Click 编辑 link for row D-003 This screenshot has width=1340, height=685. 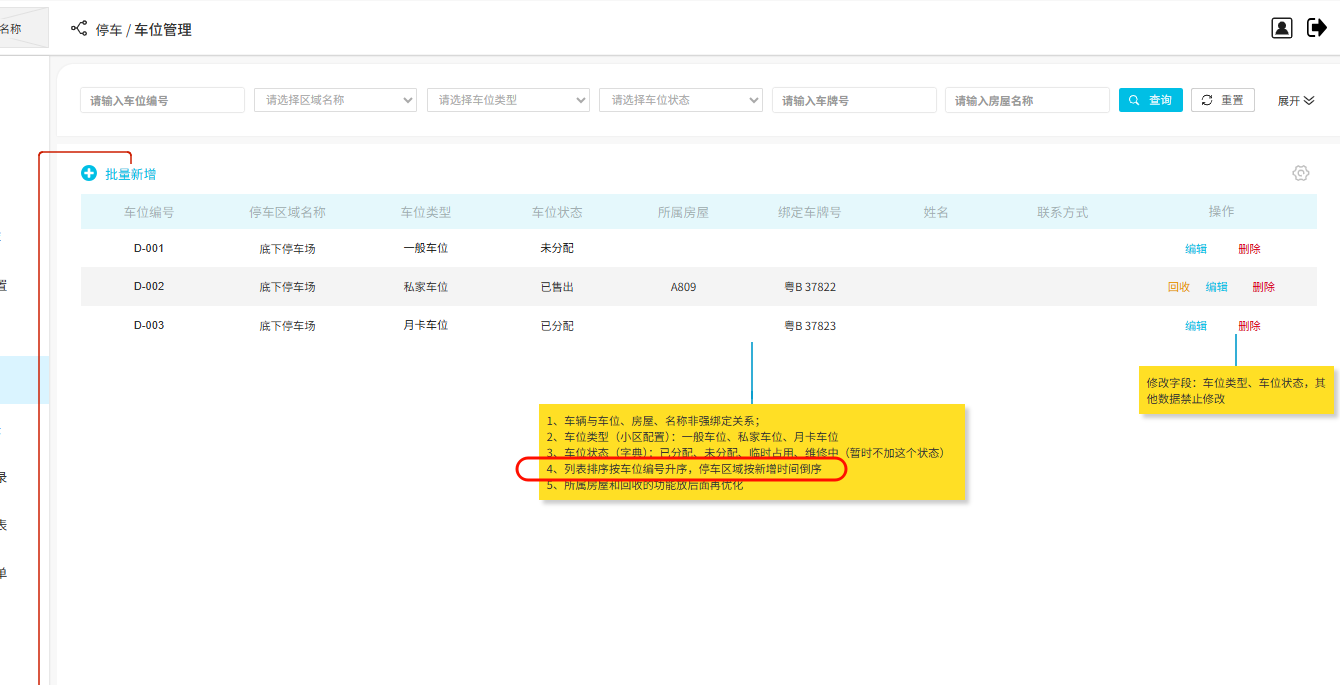pos(1195,326)
